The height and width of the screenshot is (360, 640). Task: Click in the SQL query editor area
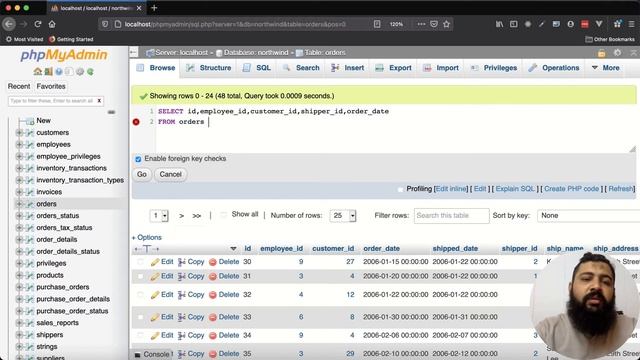[384, 129]
